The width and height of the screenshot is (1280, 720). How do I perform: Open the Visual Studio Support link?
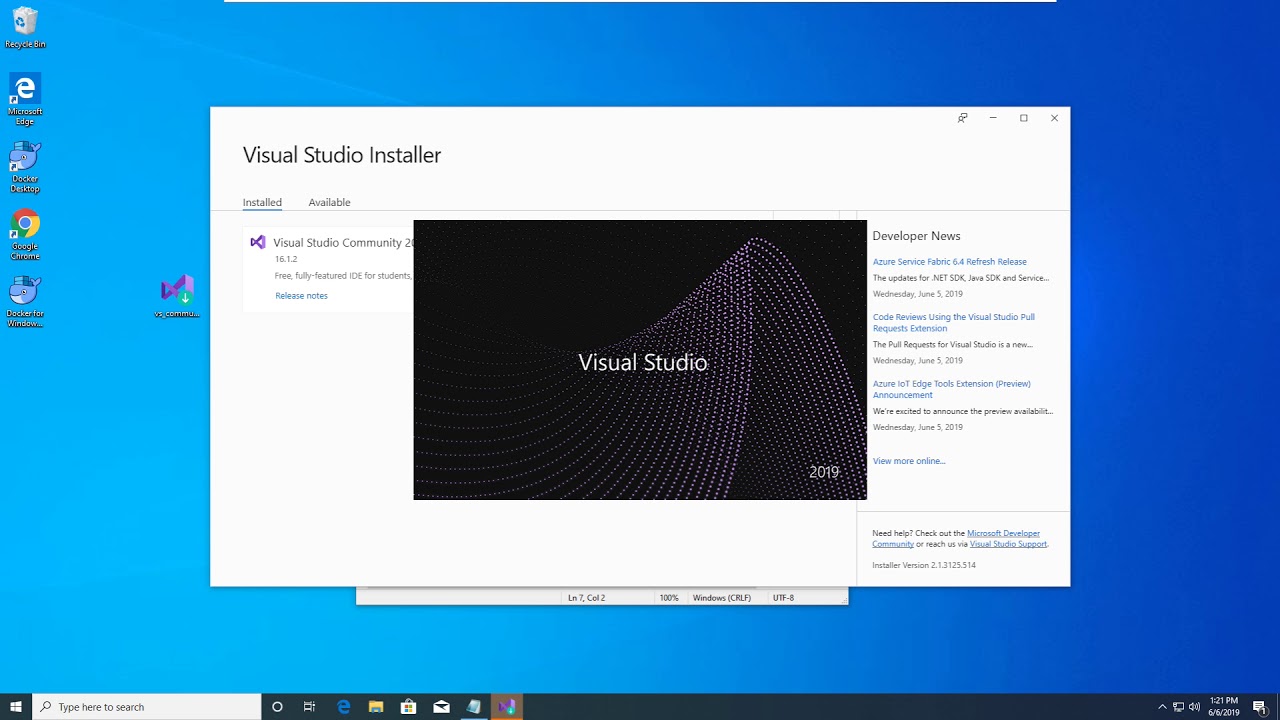(1008, 544)
